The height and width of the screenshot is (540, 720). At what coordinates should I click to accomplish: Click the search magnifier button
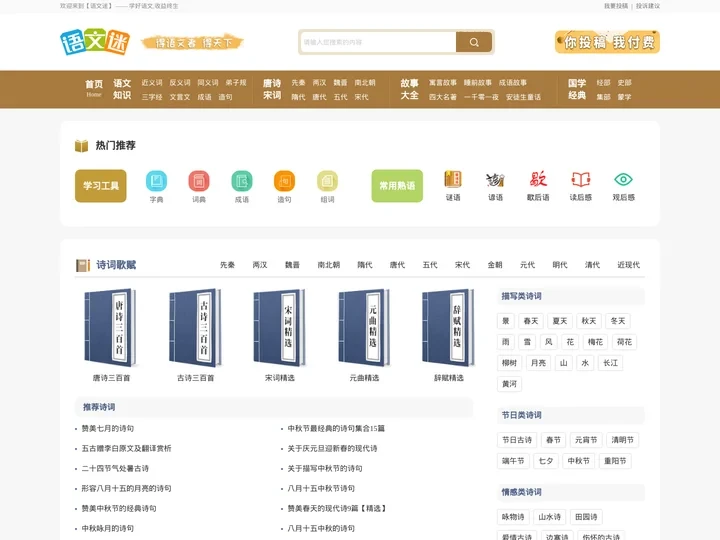(474, 42)
